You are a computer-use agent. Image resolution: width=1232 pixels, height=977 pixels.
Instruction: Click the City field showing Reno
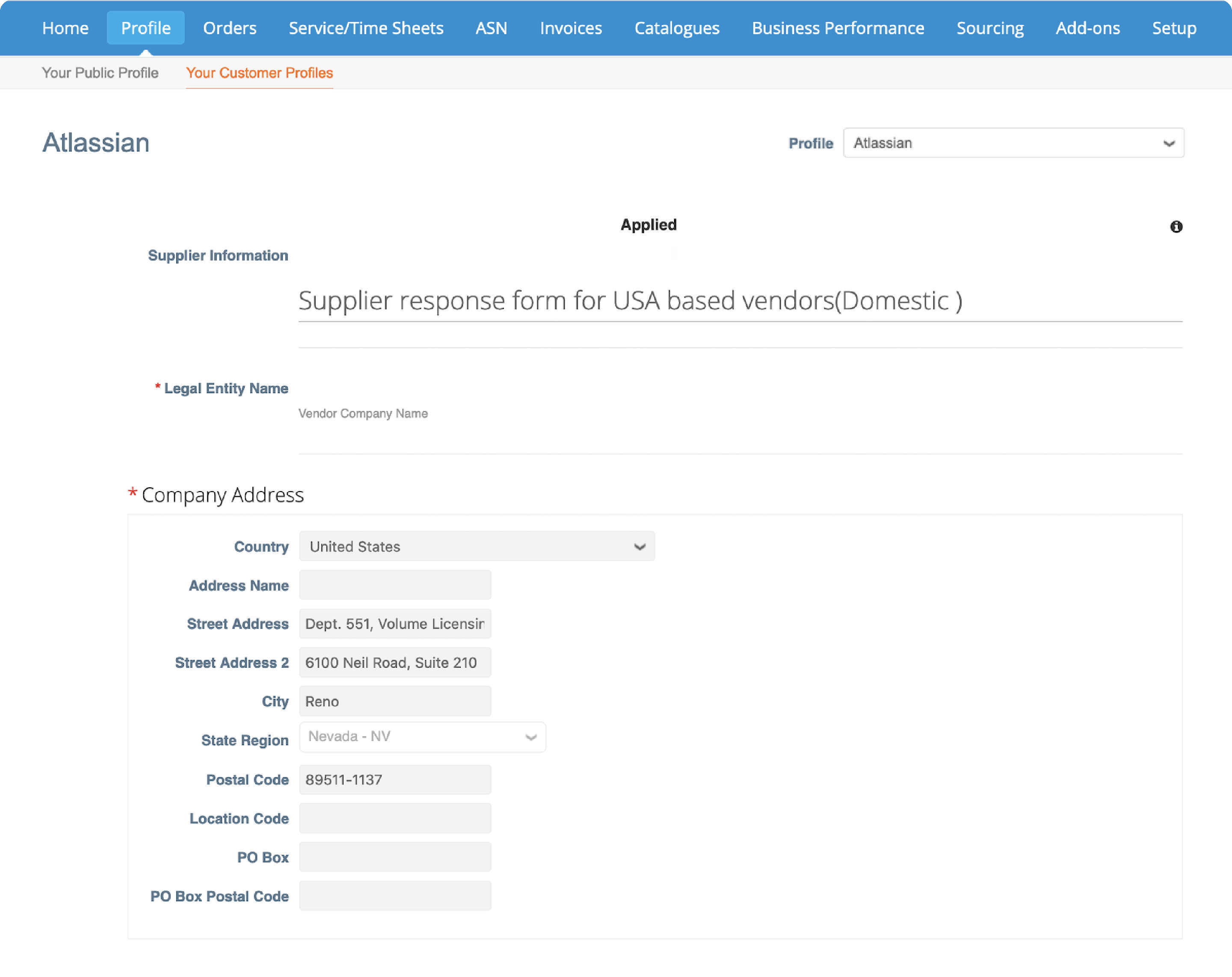[395, 701]
